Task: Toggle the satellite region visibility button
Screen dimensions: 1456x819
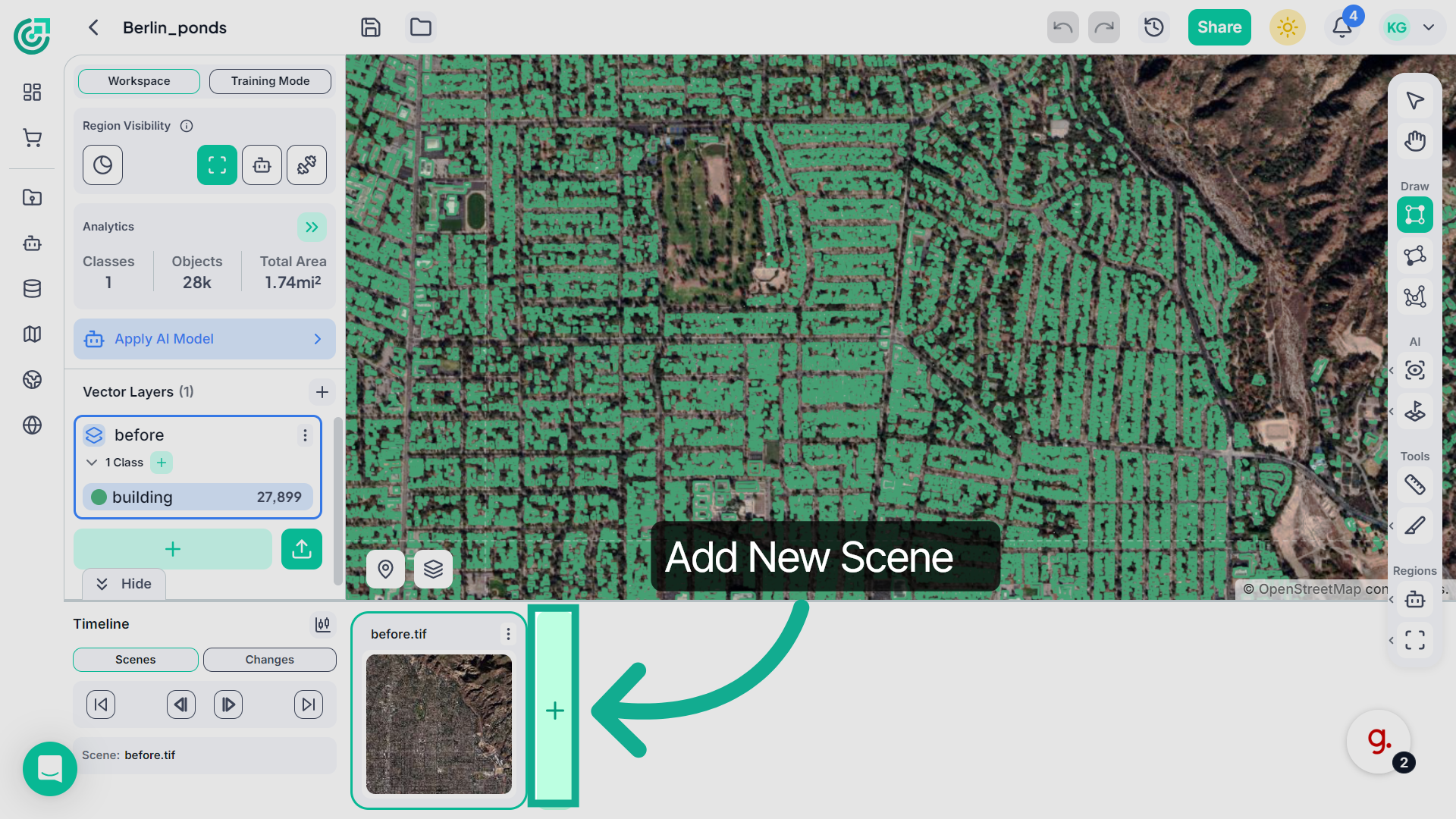Action: point(306,165)
